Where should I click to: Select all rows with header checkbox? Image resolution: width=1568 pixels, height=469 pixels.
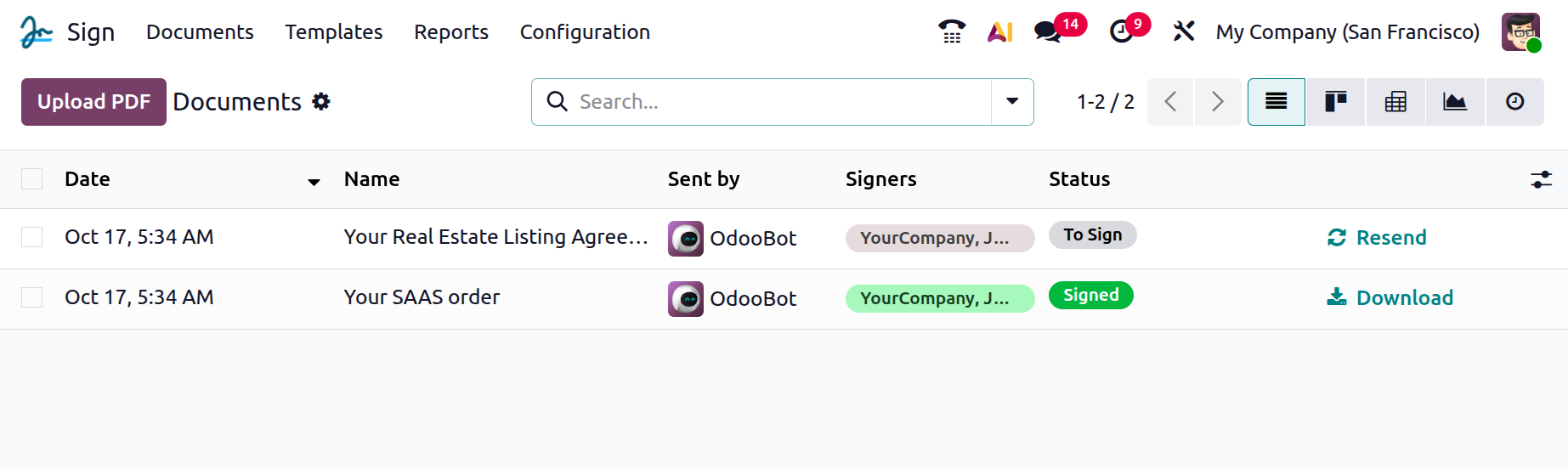point(32,179)
